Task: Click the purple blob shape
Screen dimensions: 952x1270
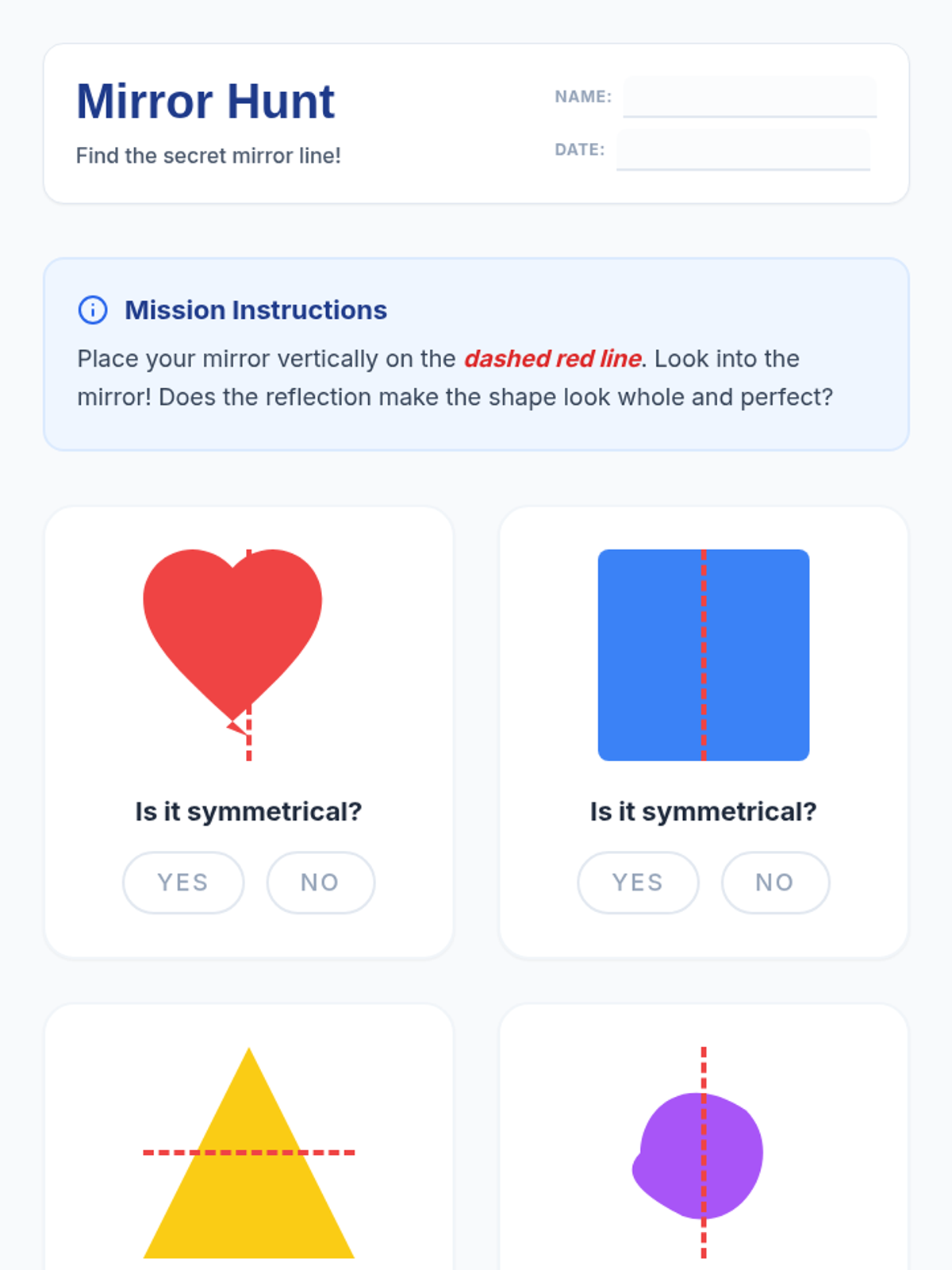Action: pos(697,1156)
